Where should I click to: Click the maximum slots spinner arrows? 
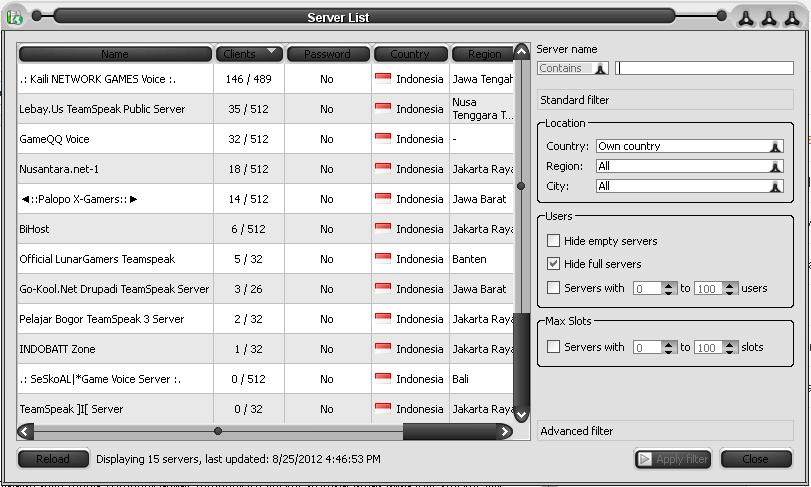click(729, 347)
